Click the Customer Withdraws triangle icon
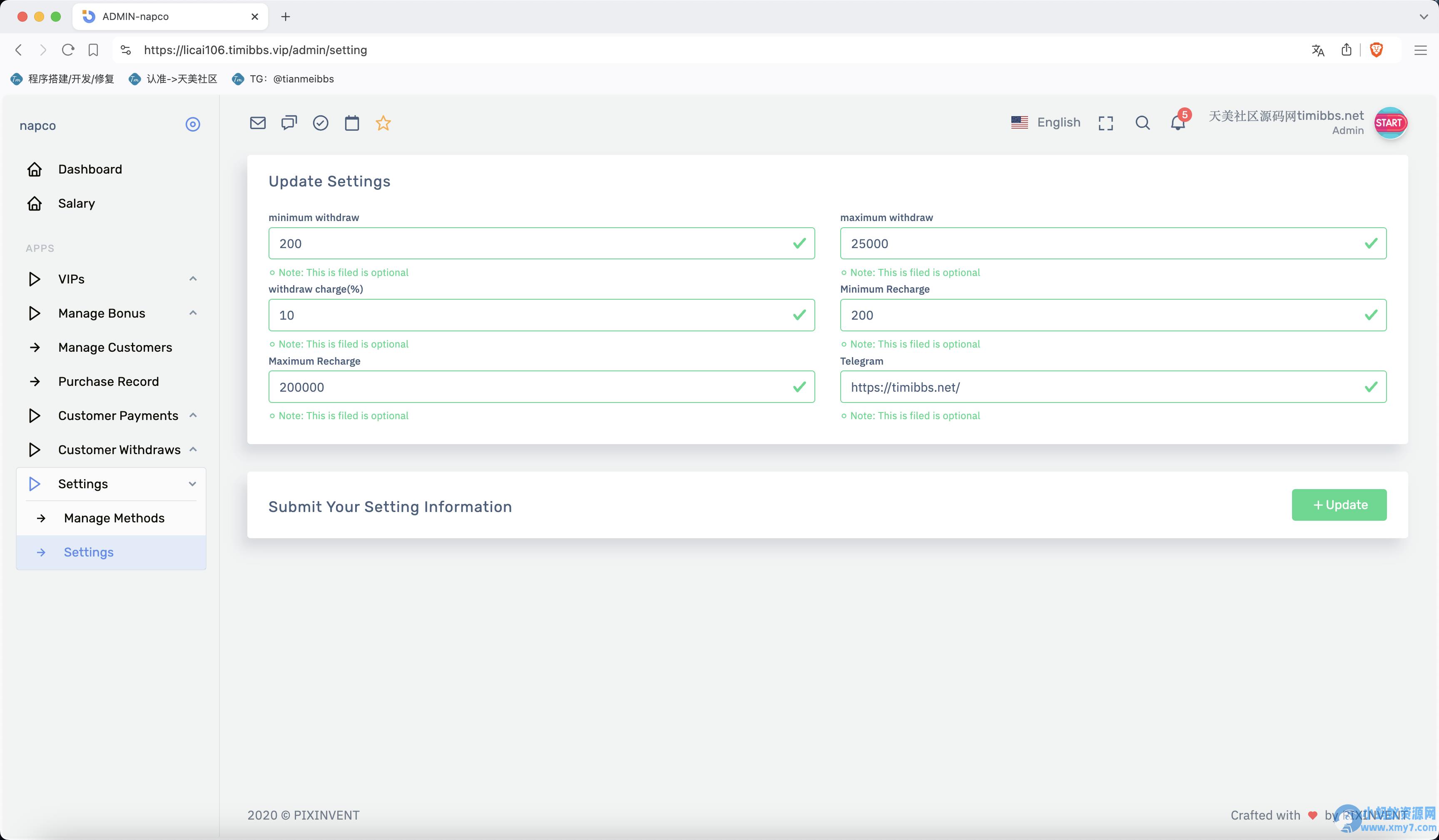This screenshot has height=840, width=1439. 34,450
